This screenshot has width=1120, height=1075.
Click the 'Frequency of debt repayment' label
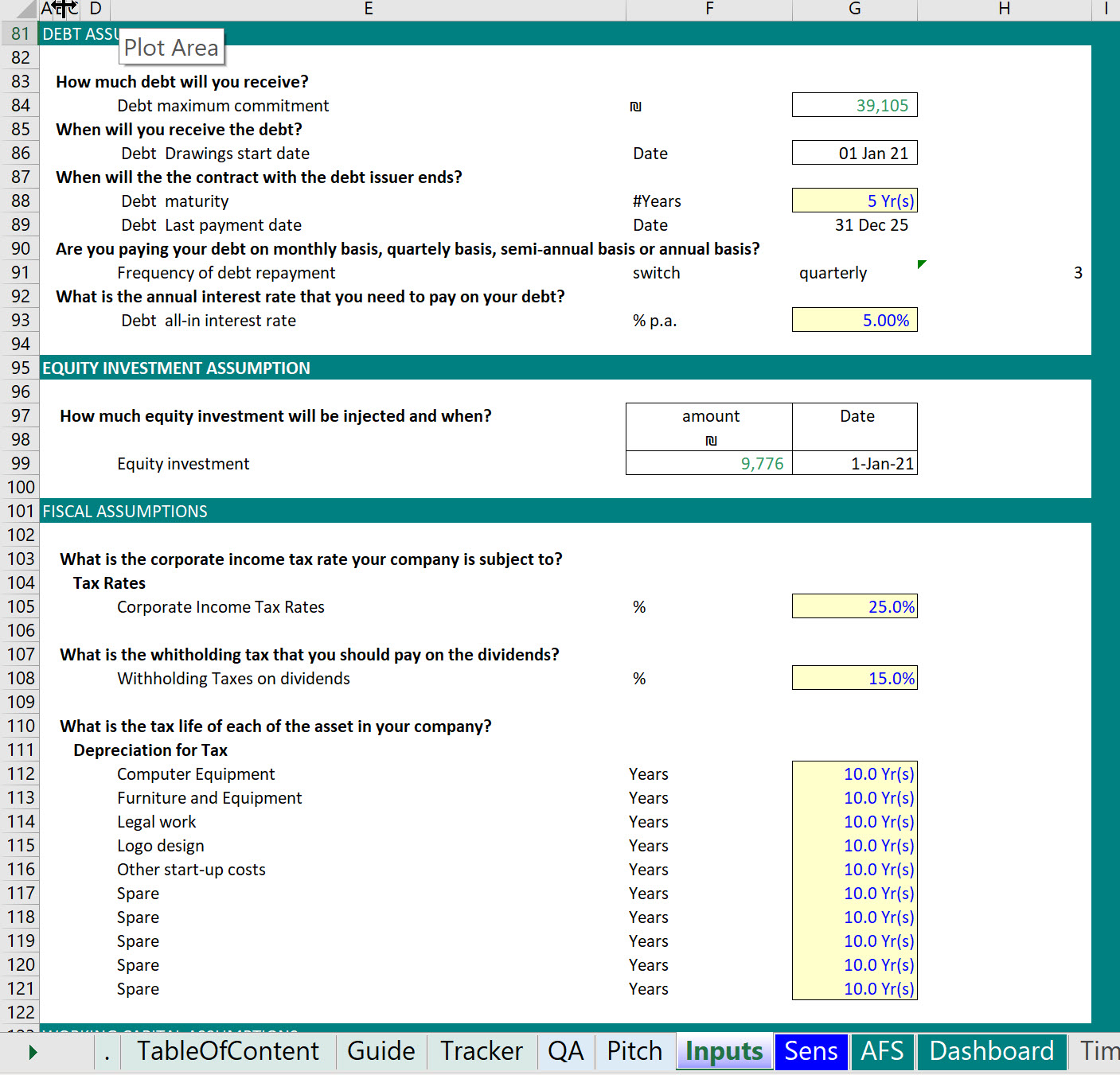click(x=226, y=273)
